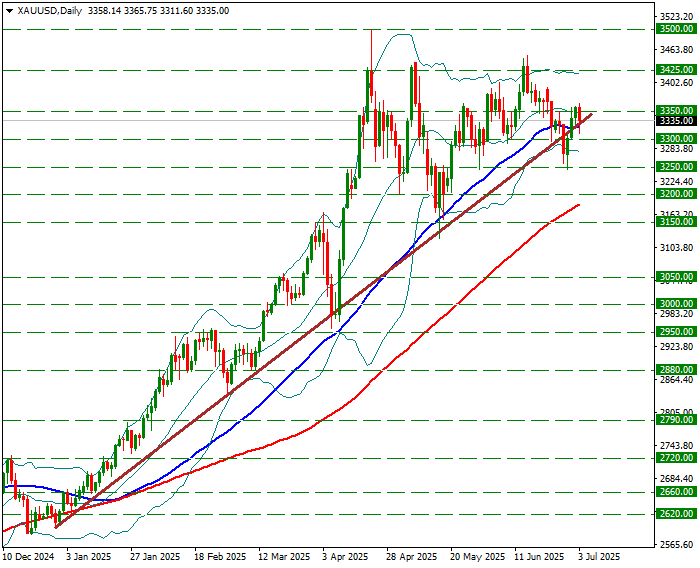Click the 3 Jul 2025 date label
Screen dimensions: 700x568
(x=600, y=557)
